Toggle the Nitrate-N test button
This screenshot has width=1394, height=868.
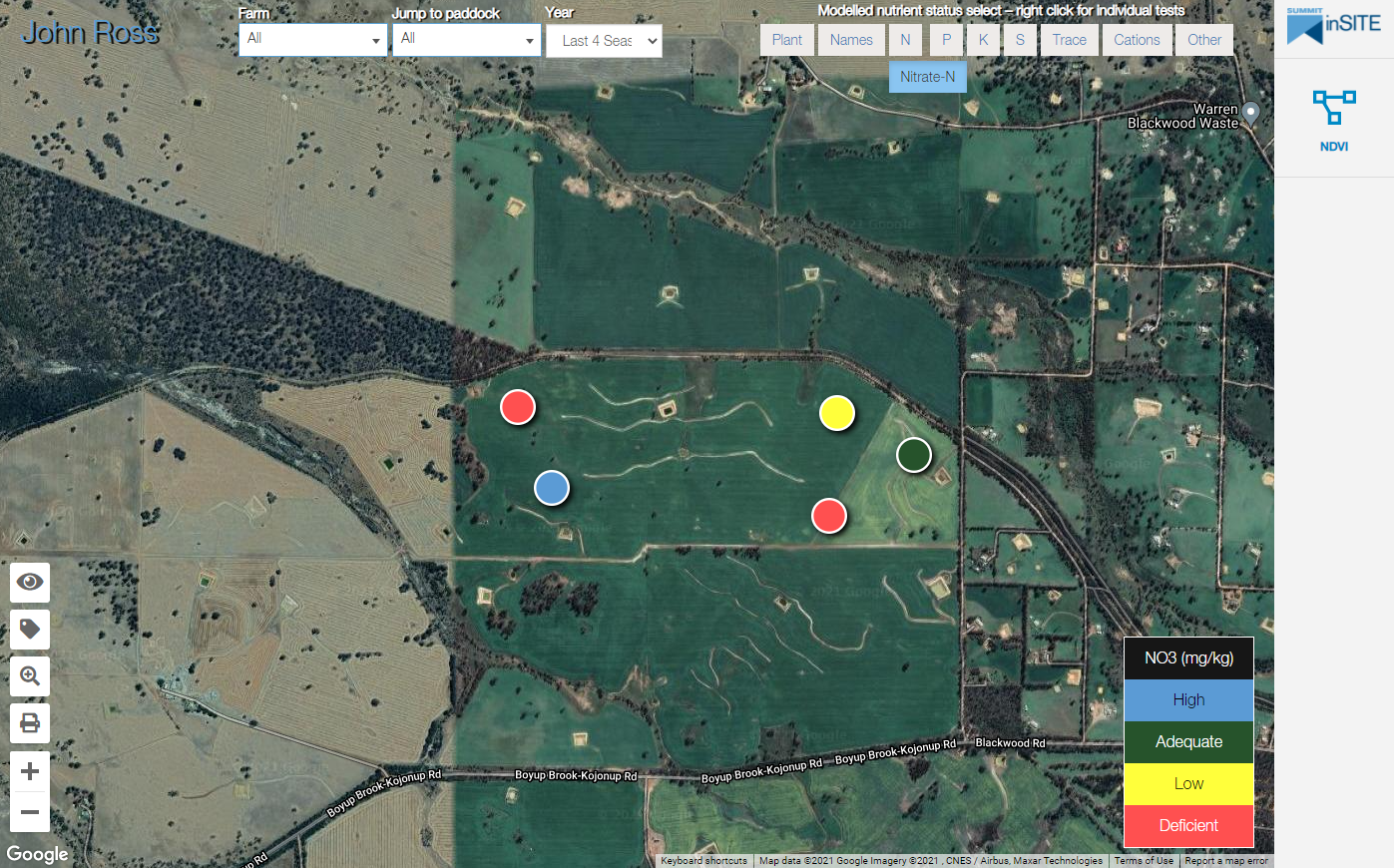pos(927,77)
